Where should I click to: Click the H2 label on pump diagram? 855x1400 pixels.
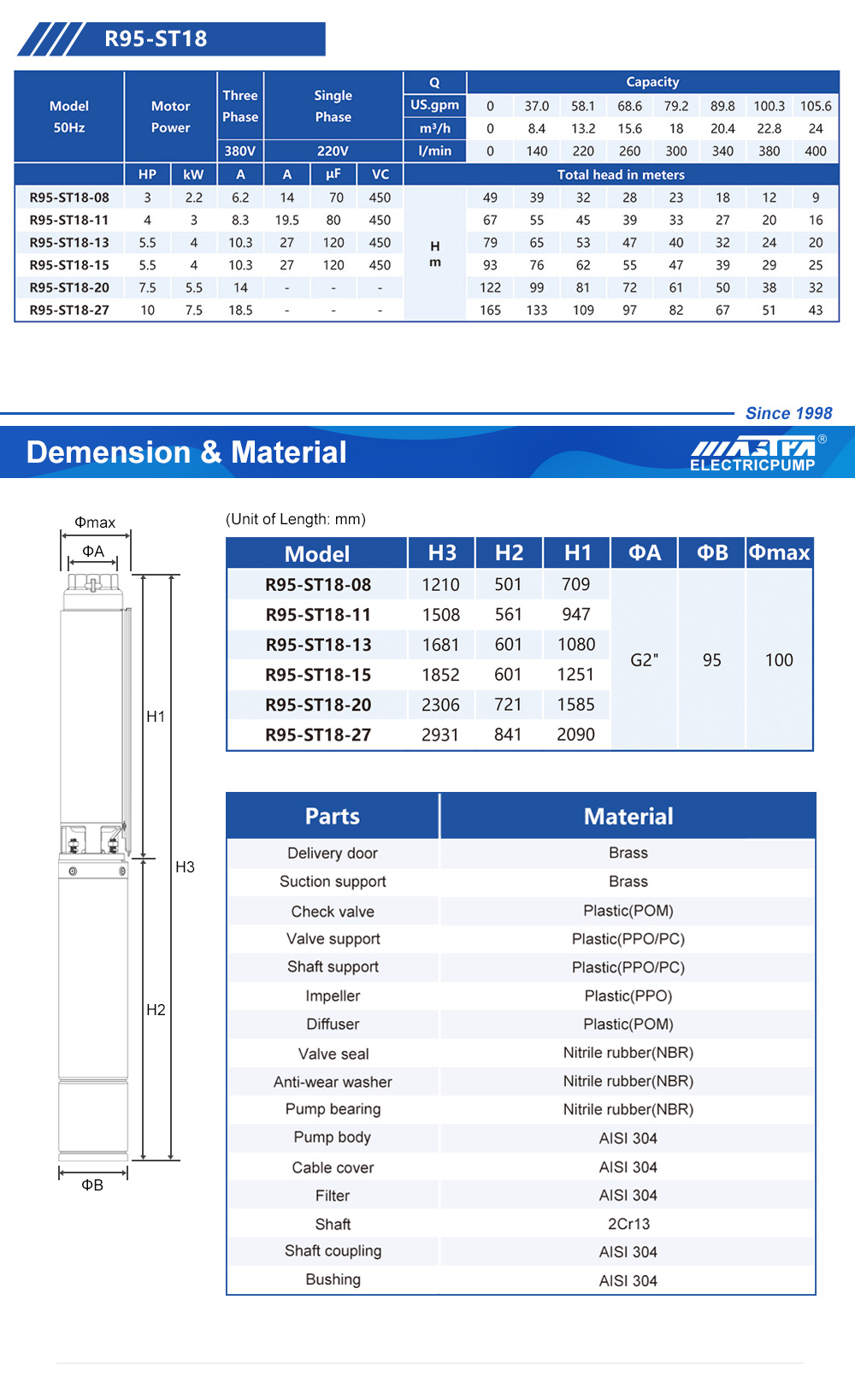156,1010
